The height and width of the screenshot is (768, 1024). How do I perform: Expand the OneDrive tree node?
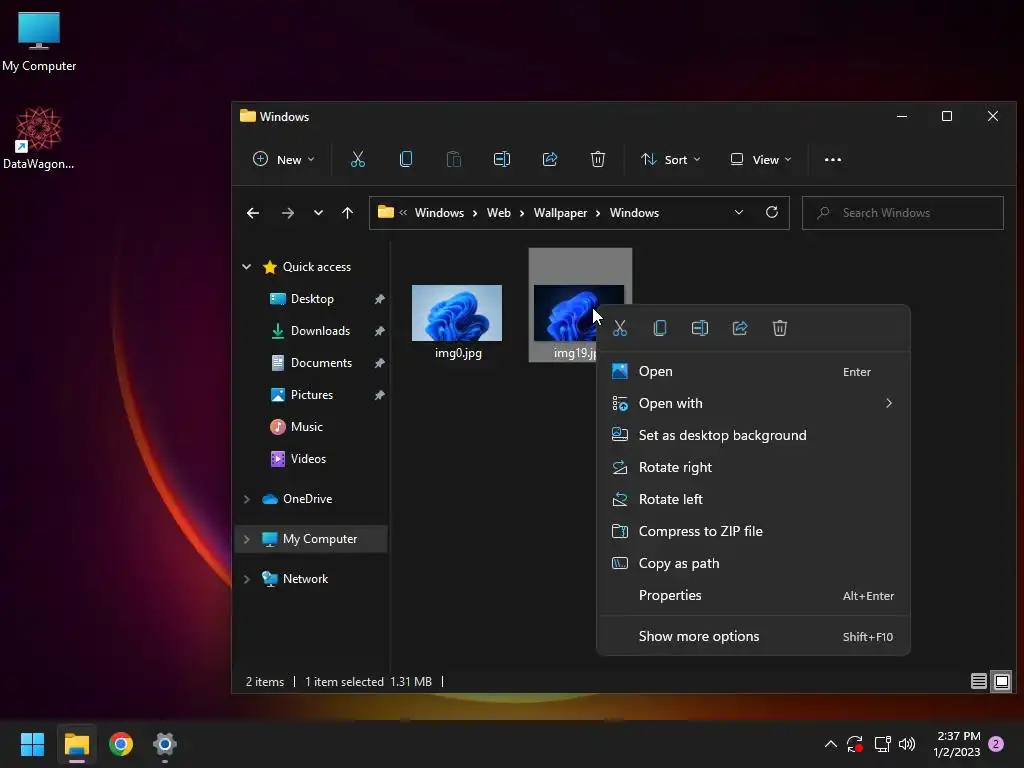pos(247,499)
